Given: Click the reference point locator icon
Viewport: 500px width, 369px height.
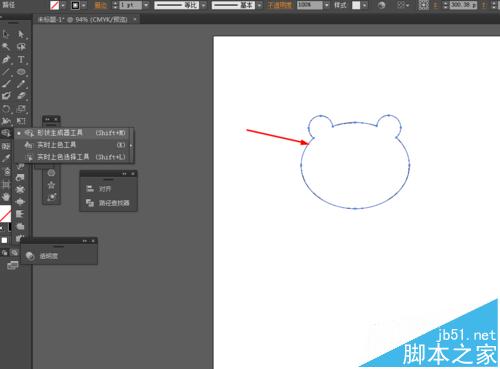Looking at the screenshot, I should (423, 5).
